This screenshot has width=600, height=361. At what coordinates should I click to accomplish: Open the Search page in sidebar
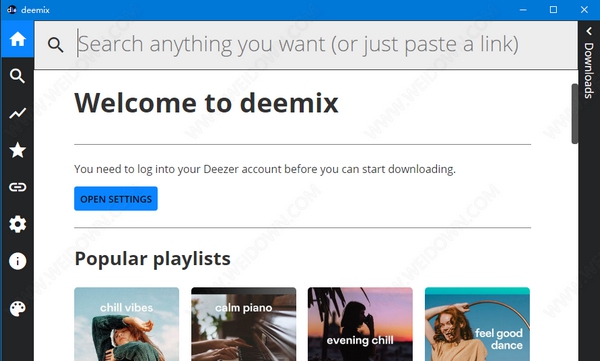coord(18,76)
